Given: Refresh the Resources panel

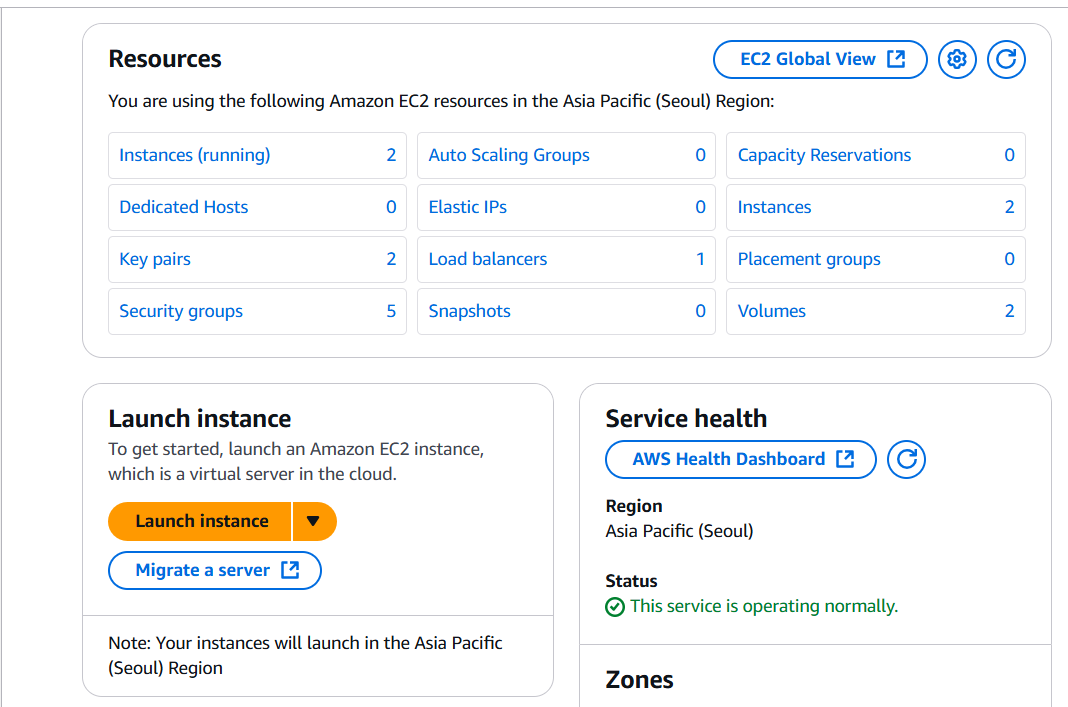Looking at the screenshot, I should 1006,60.
